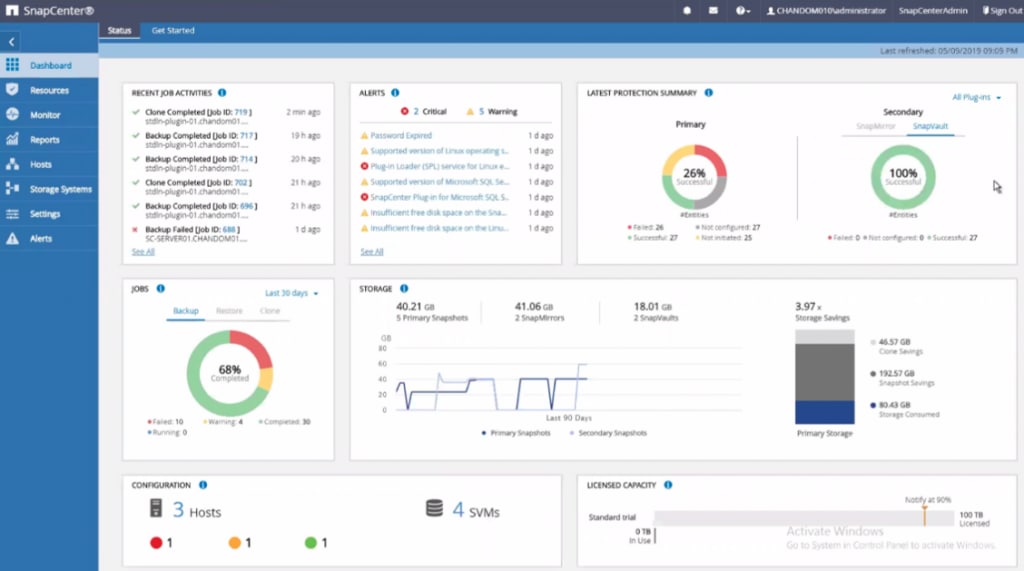This screenshot has height=571, width=1024.
Task: Expand the All Plug-ins dropdown
Action: pos(976,97)
